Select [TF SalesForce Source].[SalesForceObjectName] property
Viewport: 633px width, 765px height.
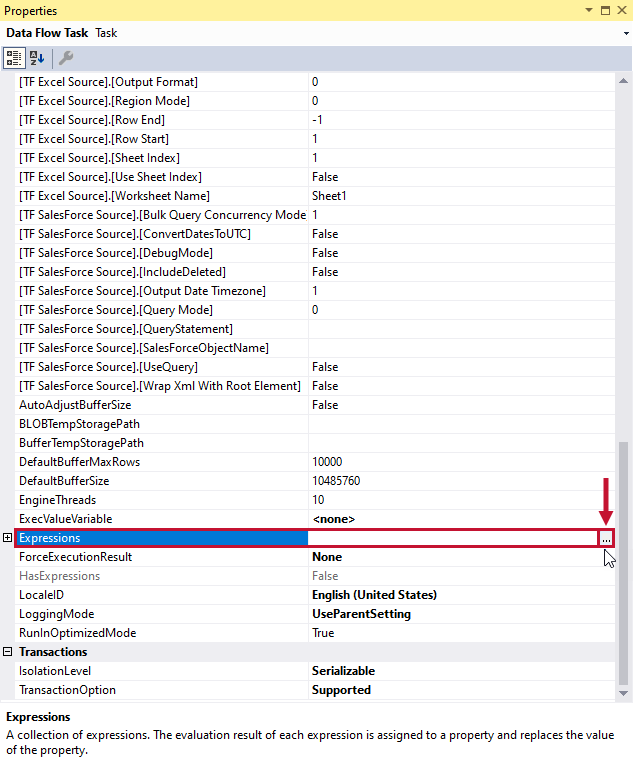click(x=143, y=348)
